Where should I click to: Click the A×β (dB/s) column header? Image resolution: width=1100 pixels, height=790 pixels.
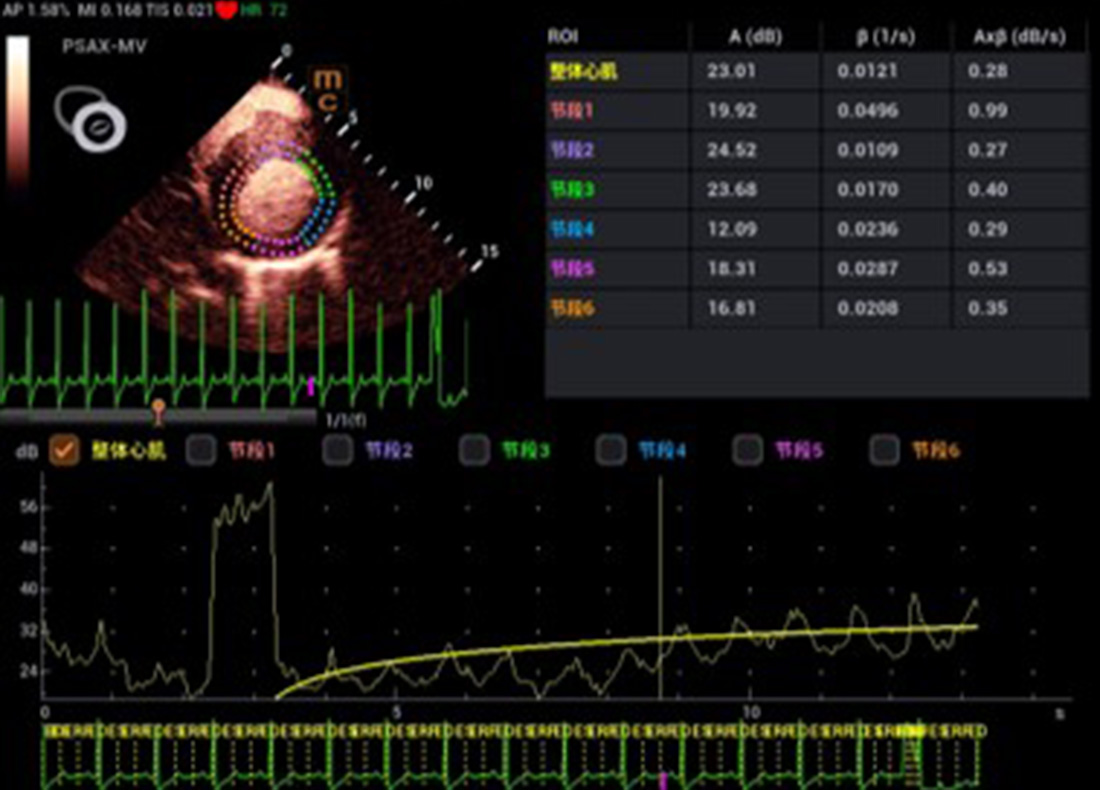click(1018, 37)
